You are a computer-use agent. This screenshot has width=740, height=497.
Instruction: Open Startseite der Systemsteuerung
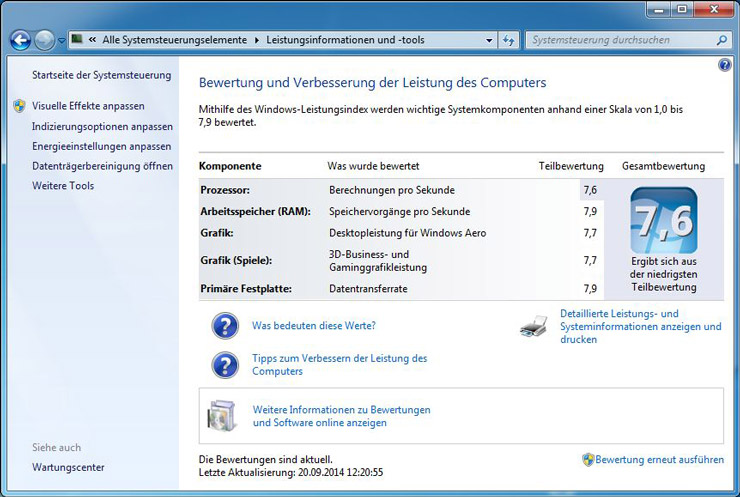click(101, 75)
